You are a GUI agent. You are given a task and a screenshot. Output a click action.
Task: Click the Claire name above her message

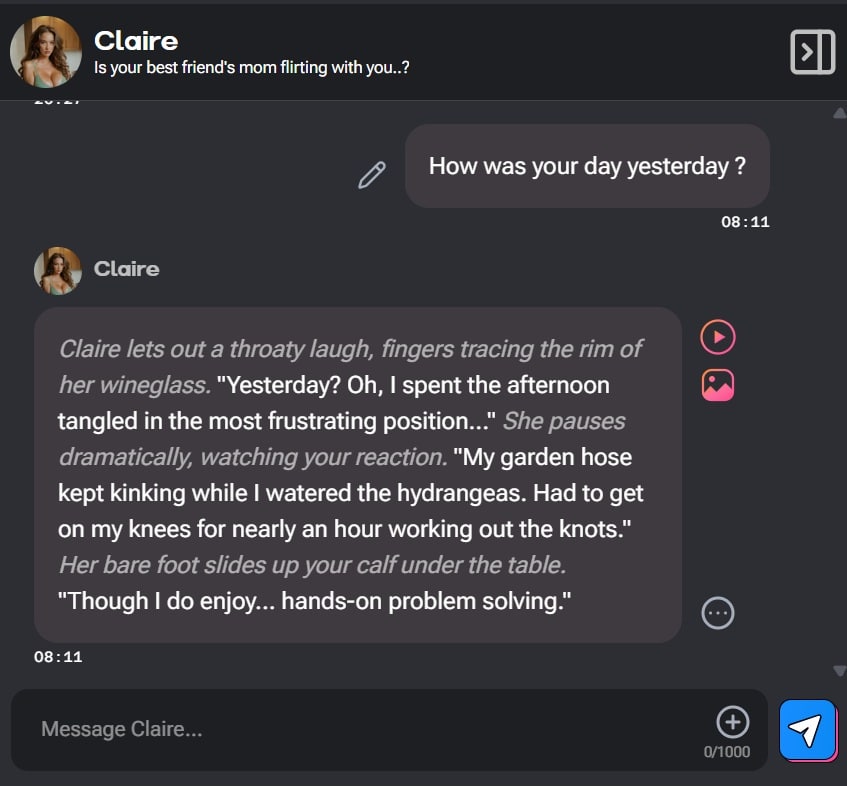tap(126, 269)
